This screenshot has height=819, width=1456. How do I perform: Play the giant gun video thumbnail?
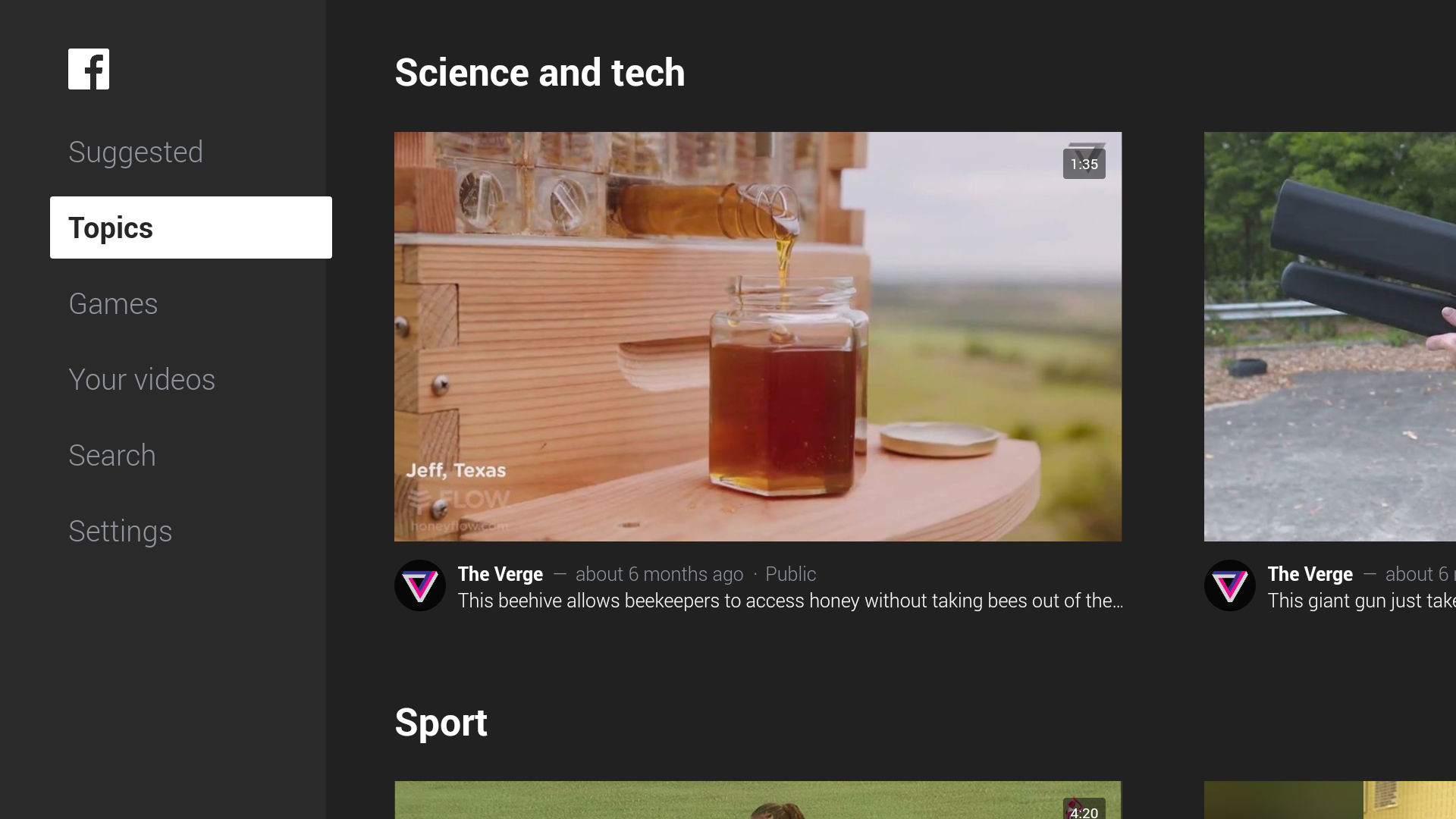[1330, 337]
